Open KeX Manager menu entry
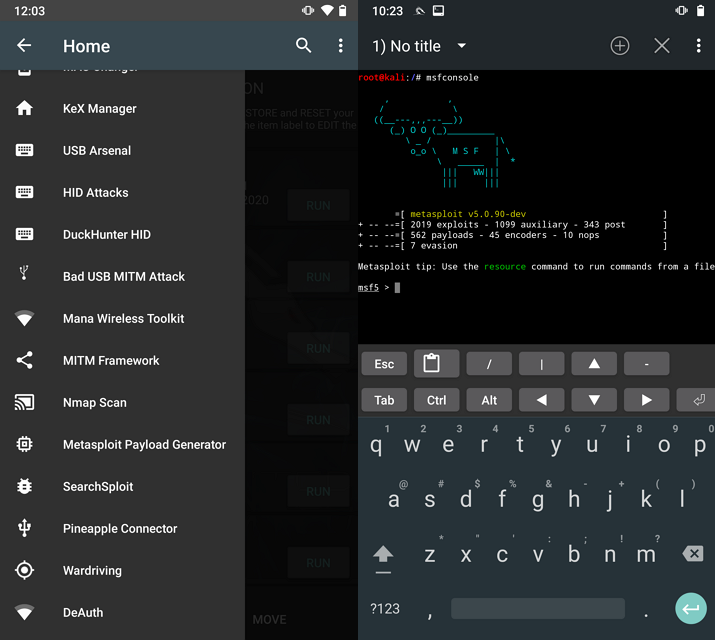Screen dimensions: 715x640 99,109
